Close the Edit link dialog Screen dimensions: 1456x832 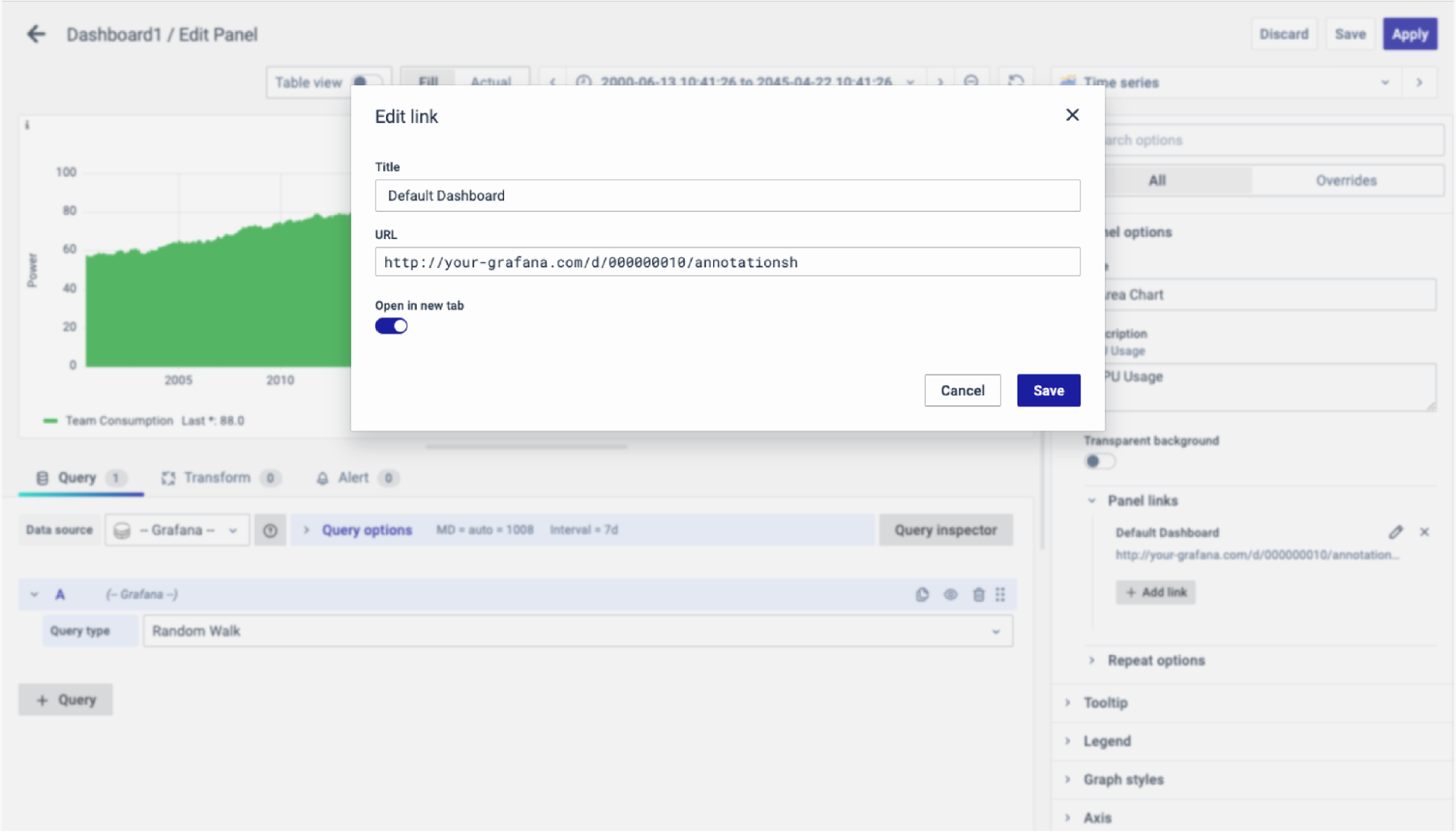coord(1071,115)
